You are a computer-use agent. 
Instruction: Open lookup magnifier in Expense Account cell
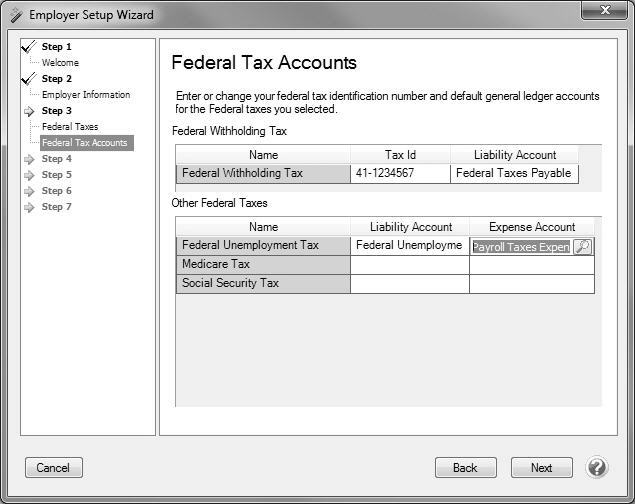[583, 246]
